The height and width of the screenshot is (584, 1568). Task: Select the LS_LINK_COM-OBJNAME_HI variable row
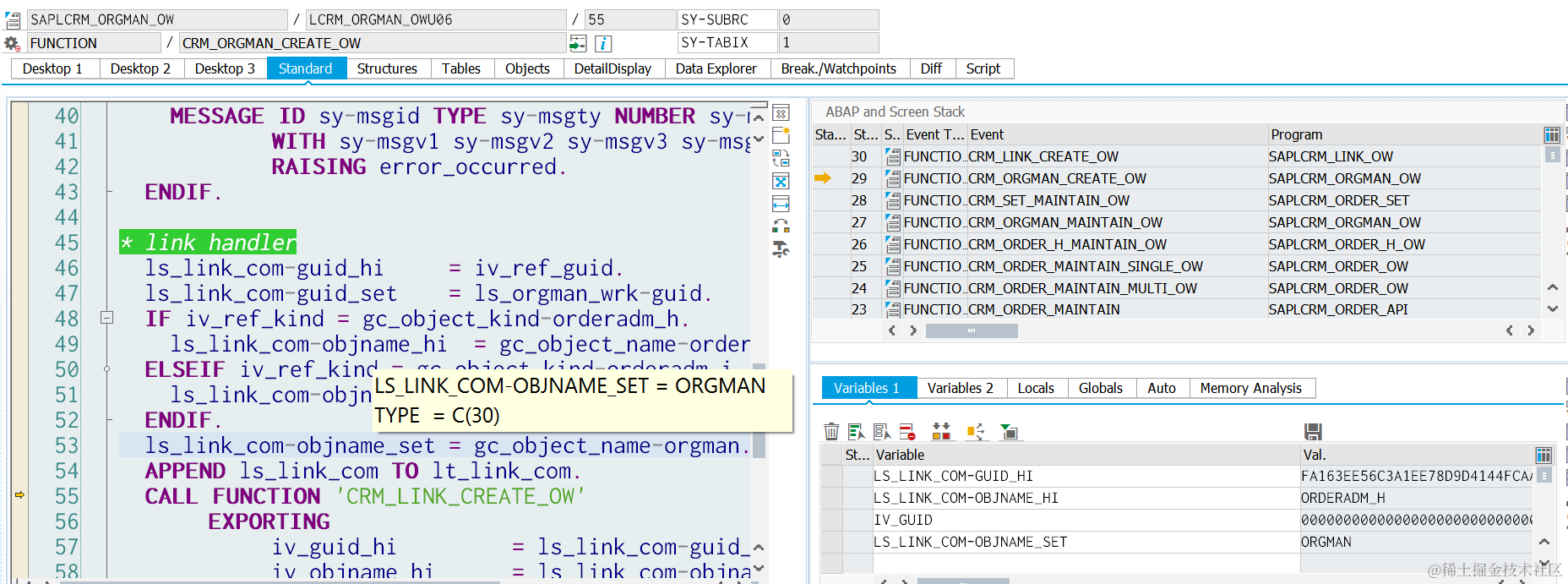(x=1177, y=498)
